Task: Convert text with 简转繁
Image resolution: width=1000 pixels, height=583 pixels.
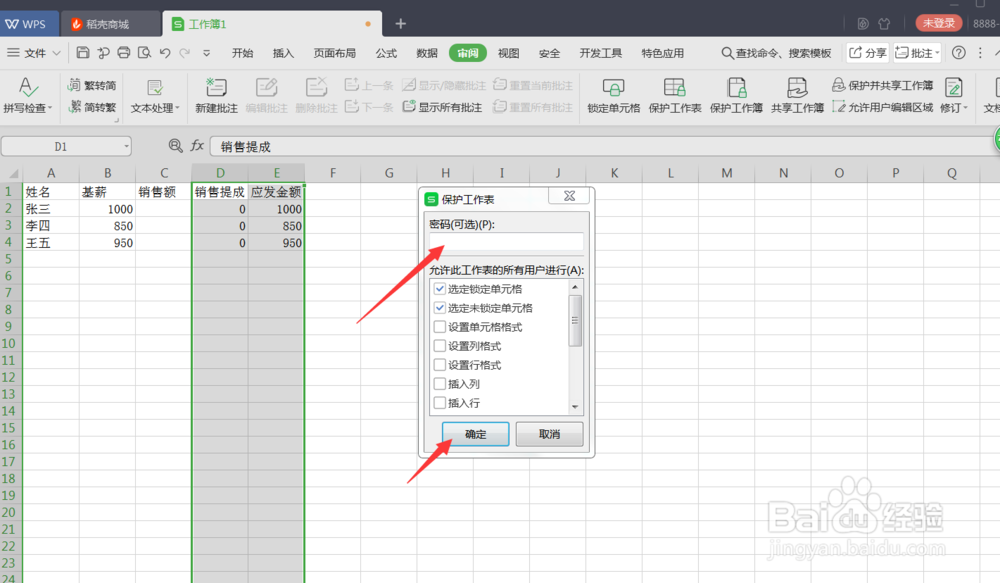Action: click(x=92, y=107)
